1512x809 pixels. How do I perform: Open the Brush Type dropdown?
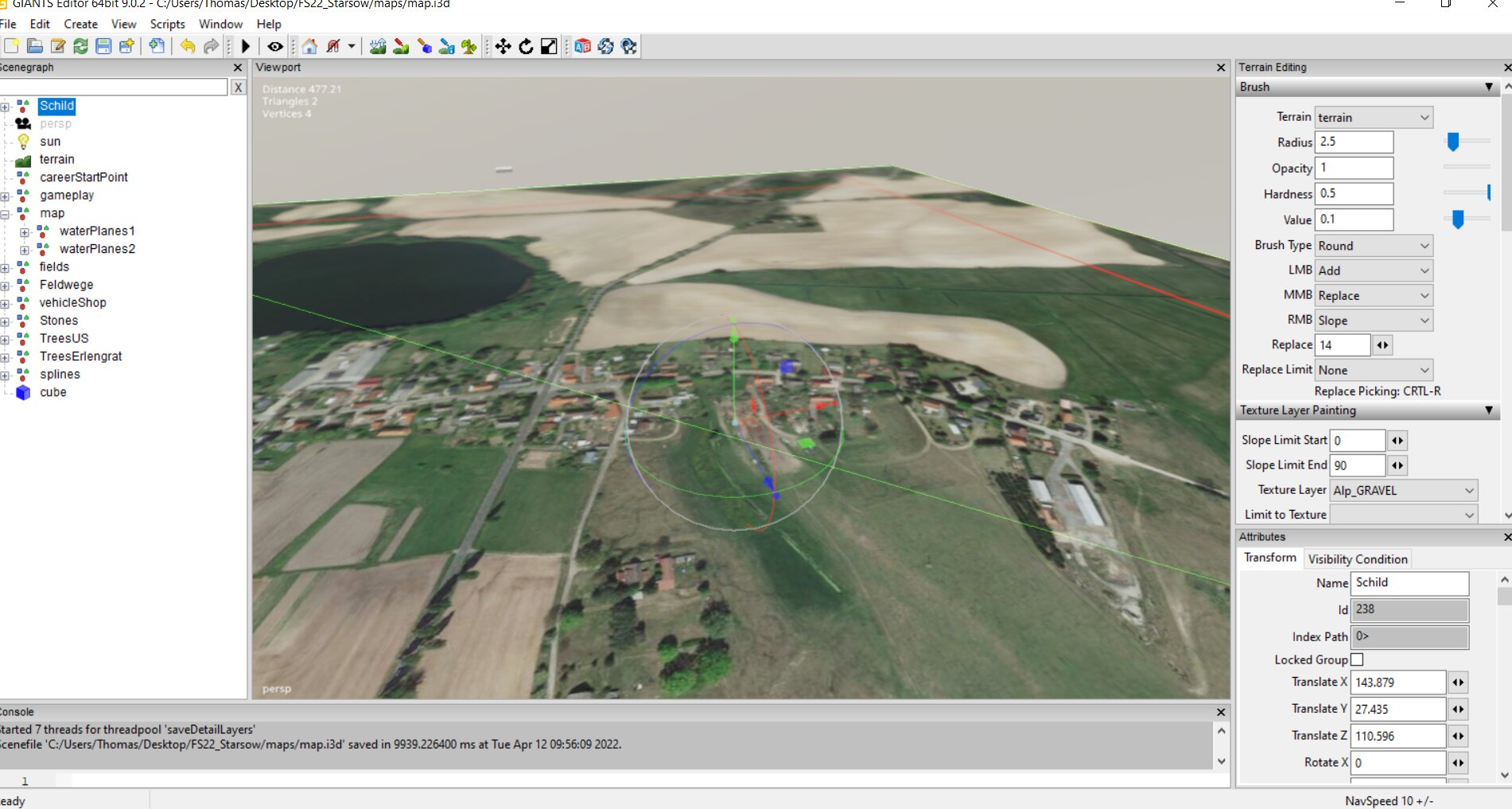click(x=1373, y=246)
